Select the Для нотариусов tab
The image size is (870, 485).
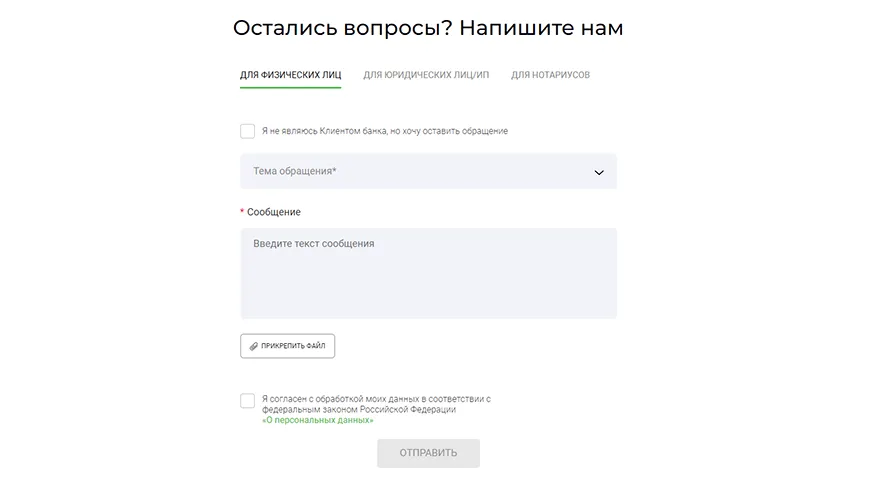550,75
